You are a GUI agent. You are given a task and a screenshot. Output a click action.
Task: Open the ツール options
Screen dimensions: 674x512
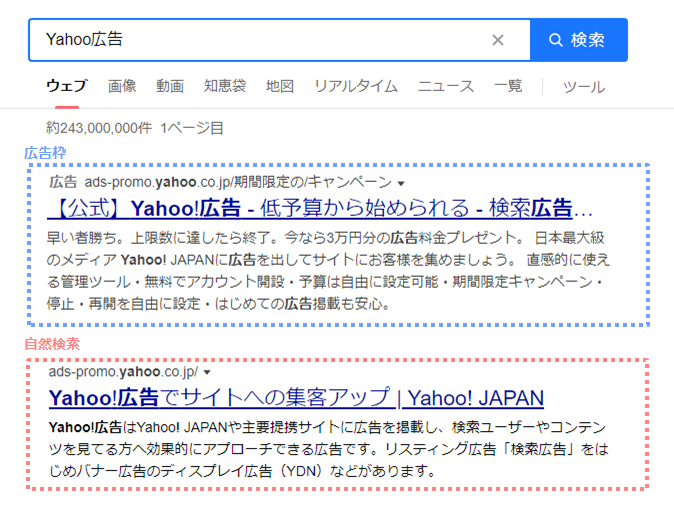tap(584, 87)
